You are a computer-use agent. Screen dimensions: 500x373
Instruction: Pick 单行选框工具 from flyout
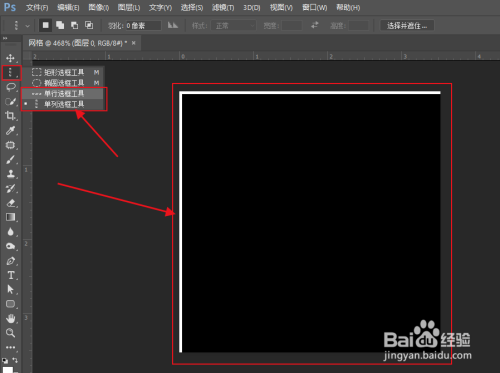63,94
